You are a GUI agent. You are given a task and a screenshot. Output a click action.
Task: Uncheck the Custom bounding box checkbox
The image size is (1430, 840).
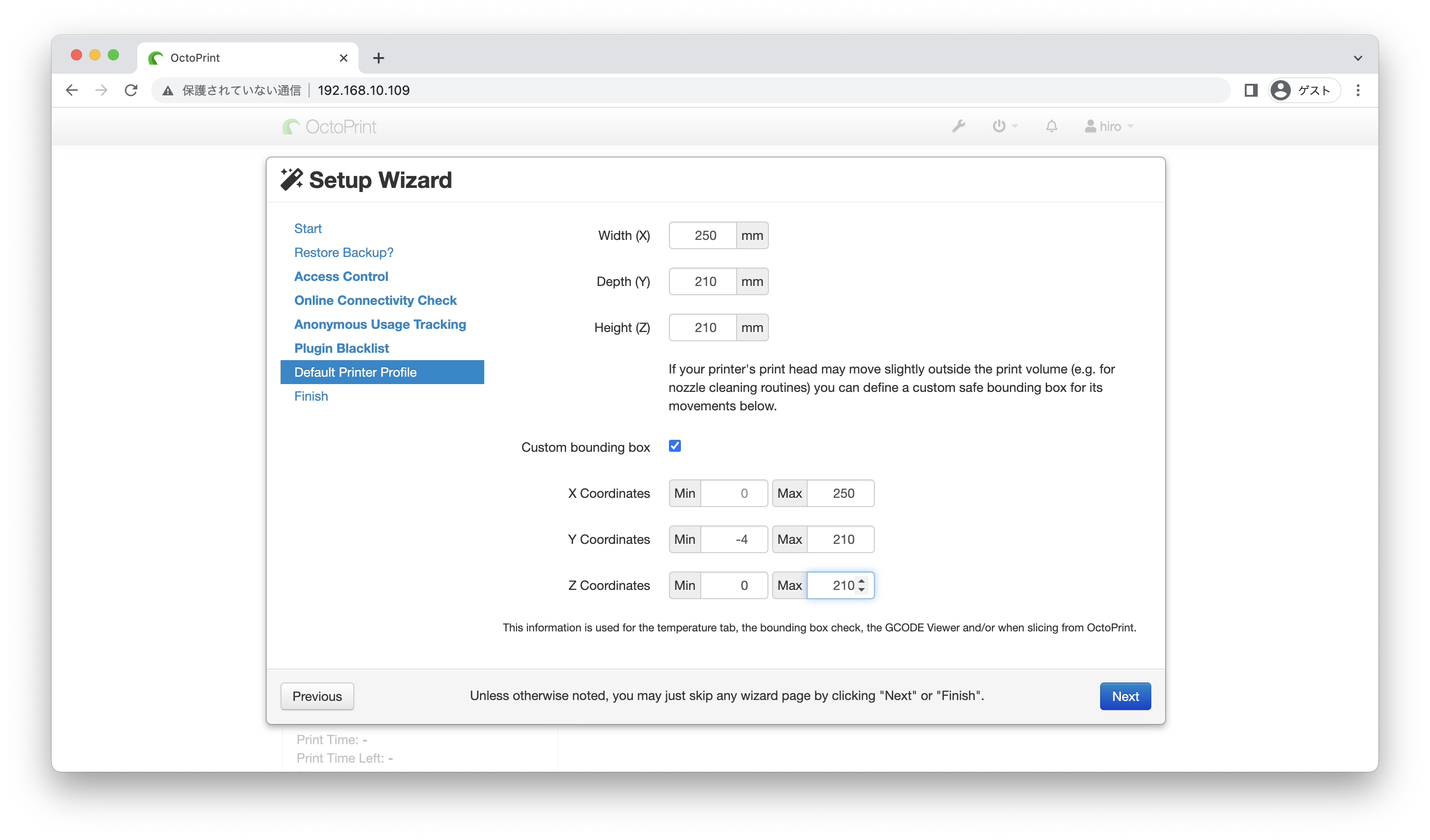[675, 446]
